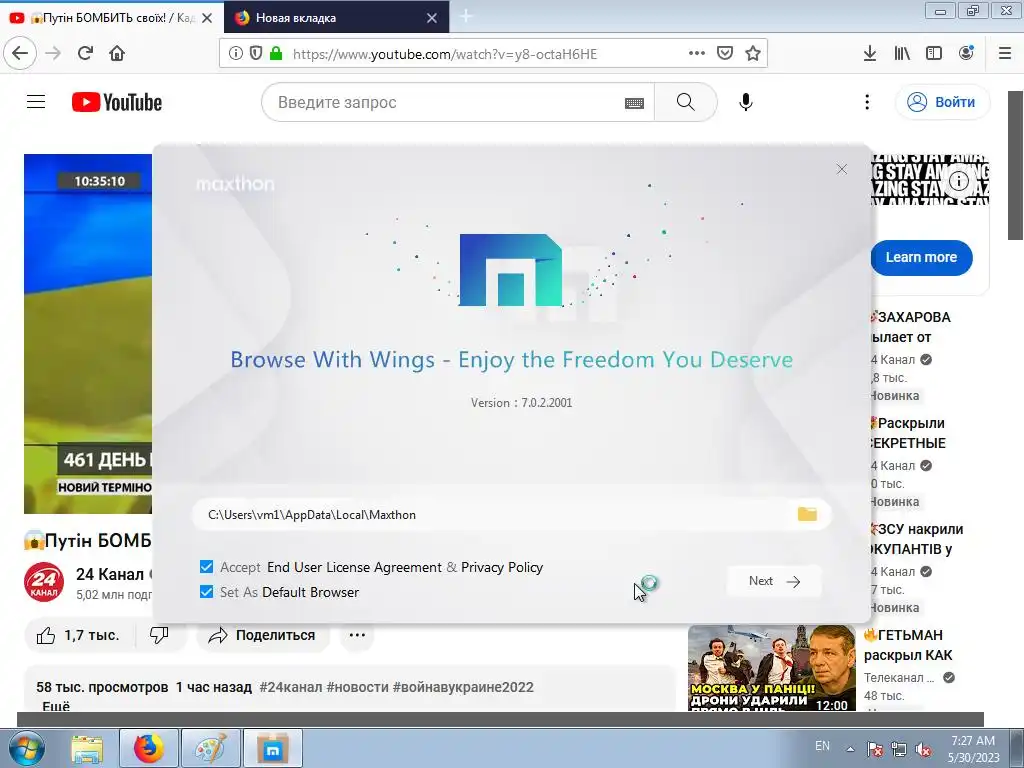Open 24 Канал channel name link
Viewport: 1024px width, 768px height.
tap(110, 574)
